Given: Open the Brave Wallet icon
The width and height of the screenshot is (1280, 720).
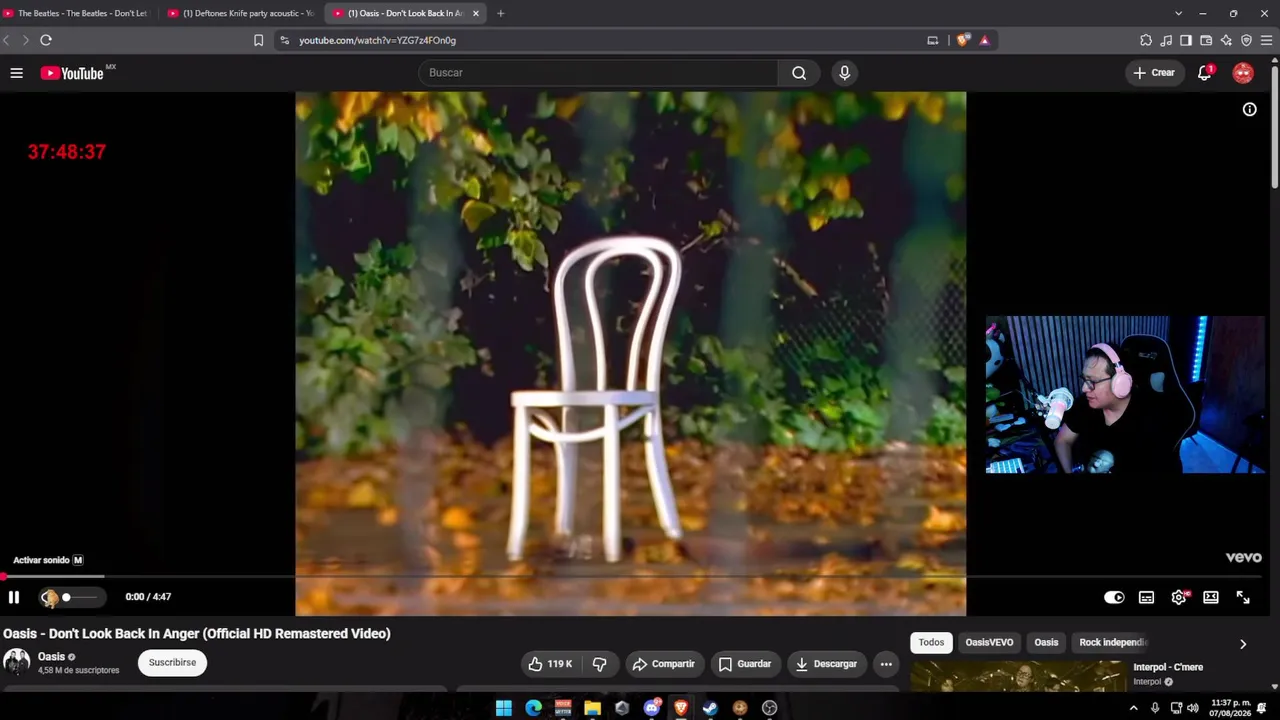Looking at the screenshot, I should 1206,40.
